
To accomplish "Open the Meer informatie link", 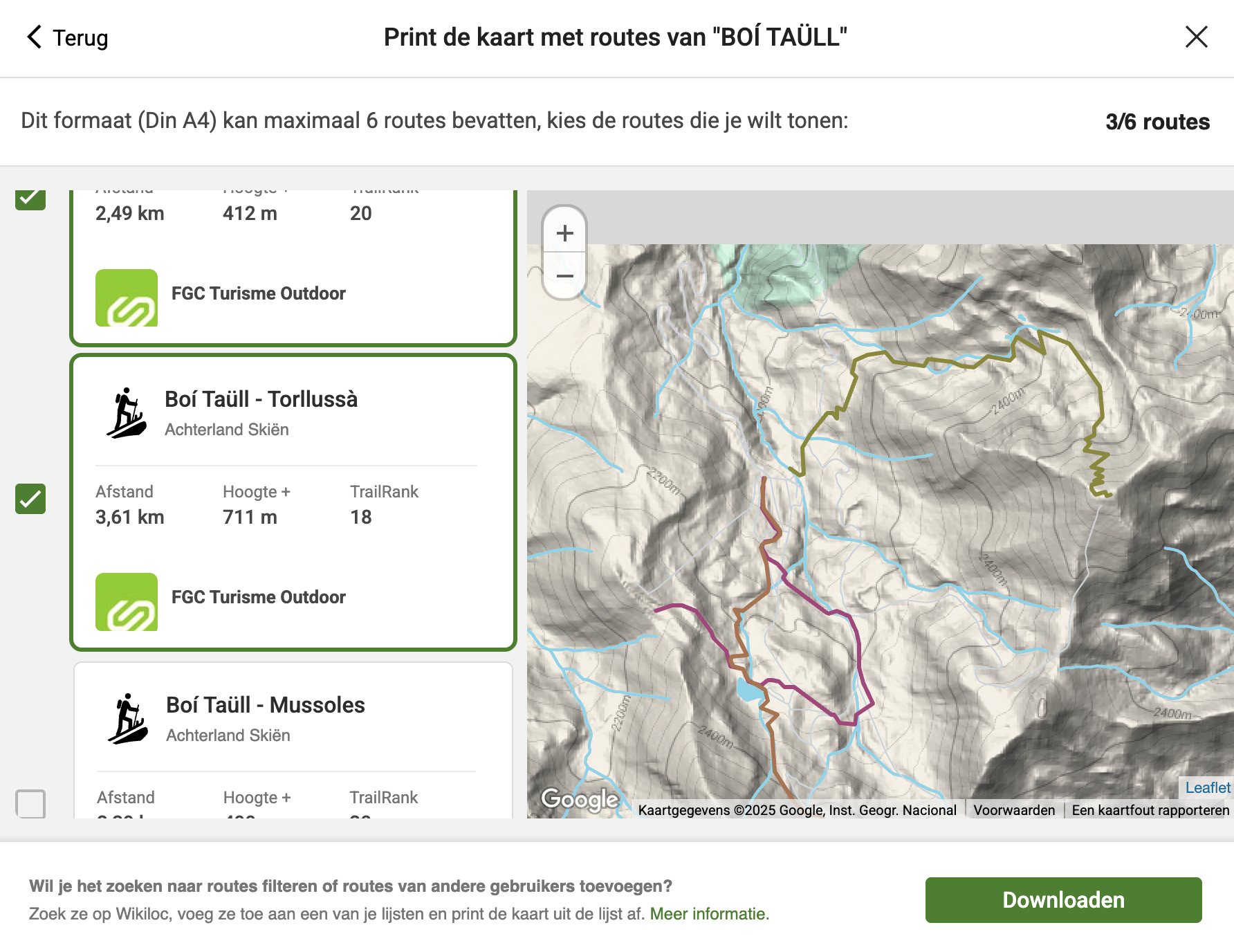I will (709, 914).
